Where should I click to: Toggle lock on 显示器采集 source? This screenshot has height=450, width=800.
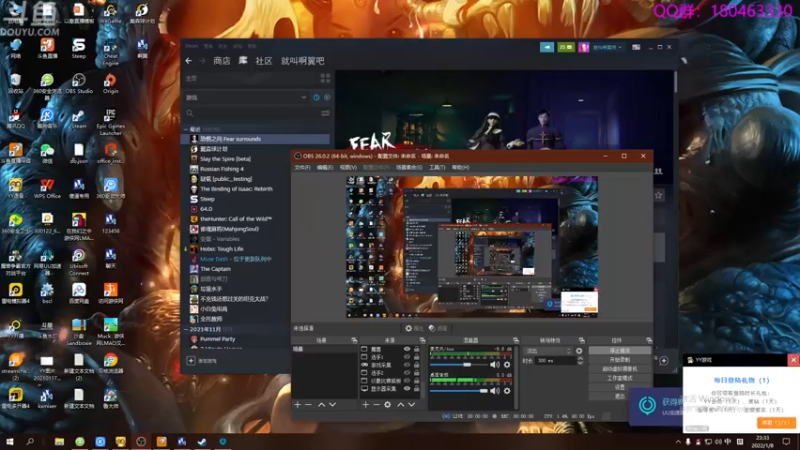pyautogui.click(x=416, y=389)
